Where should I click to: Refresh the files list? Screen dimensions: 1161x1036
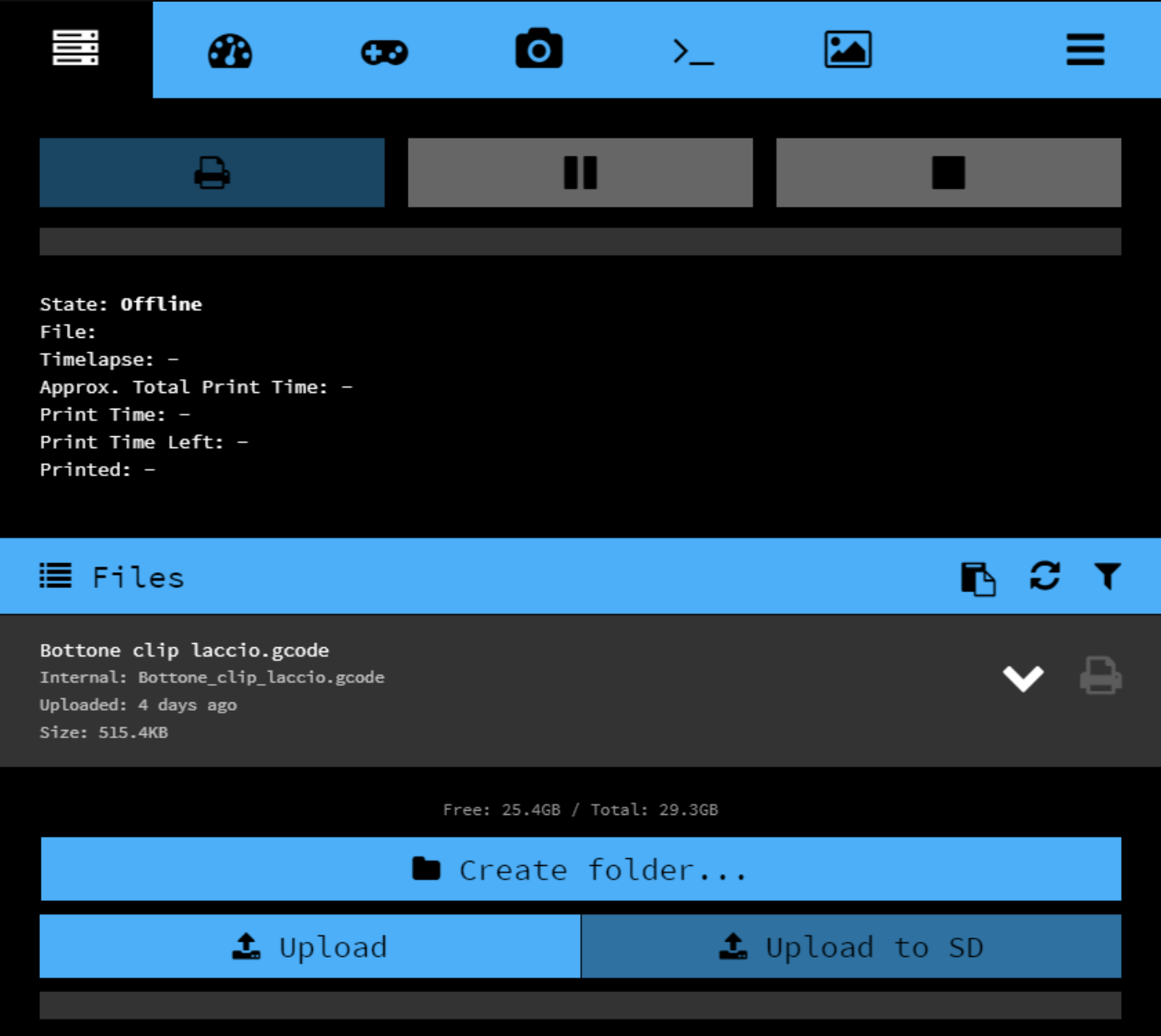click(x=1045, y=576)
